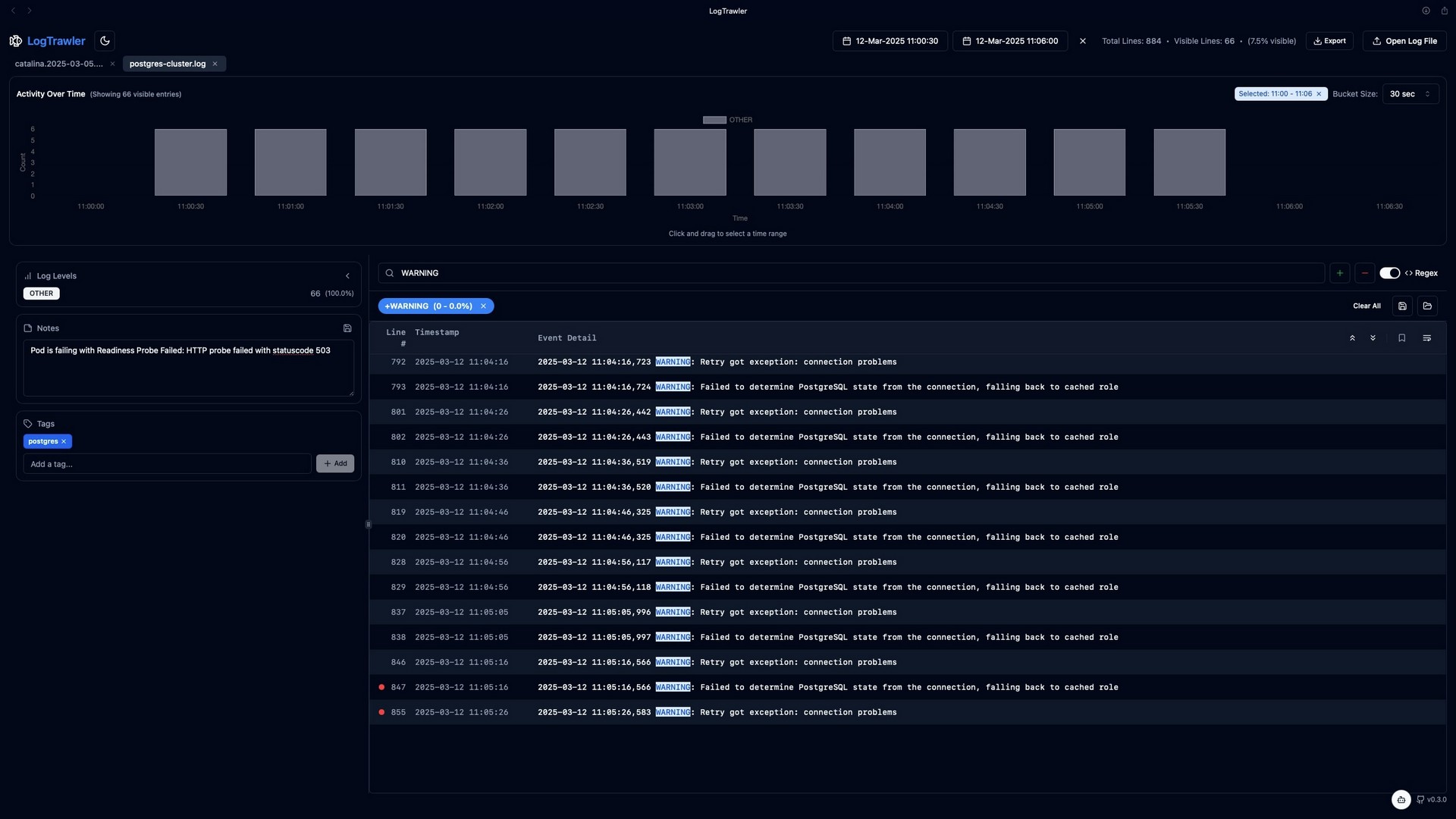
Task: Click the search magnifier icon
Action: (390, 273)
